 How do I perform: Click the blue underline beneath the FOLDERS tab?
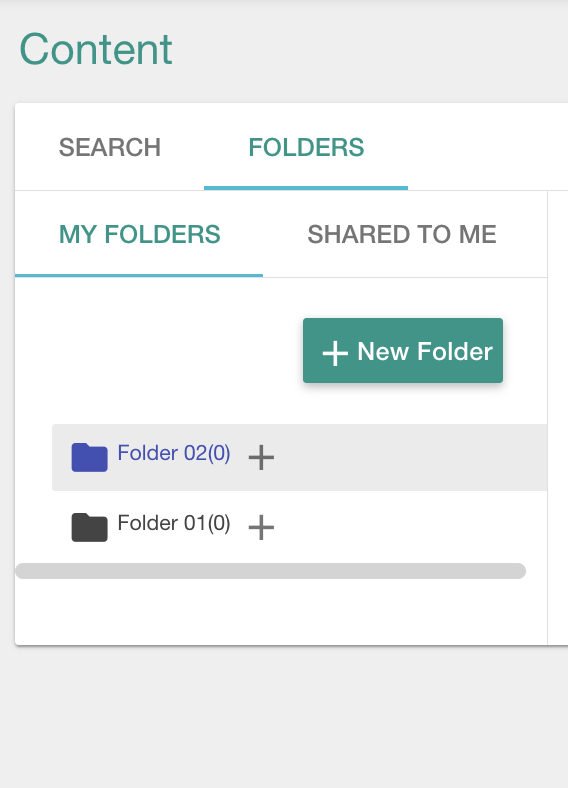click(x=306, y=188)
